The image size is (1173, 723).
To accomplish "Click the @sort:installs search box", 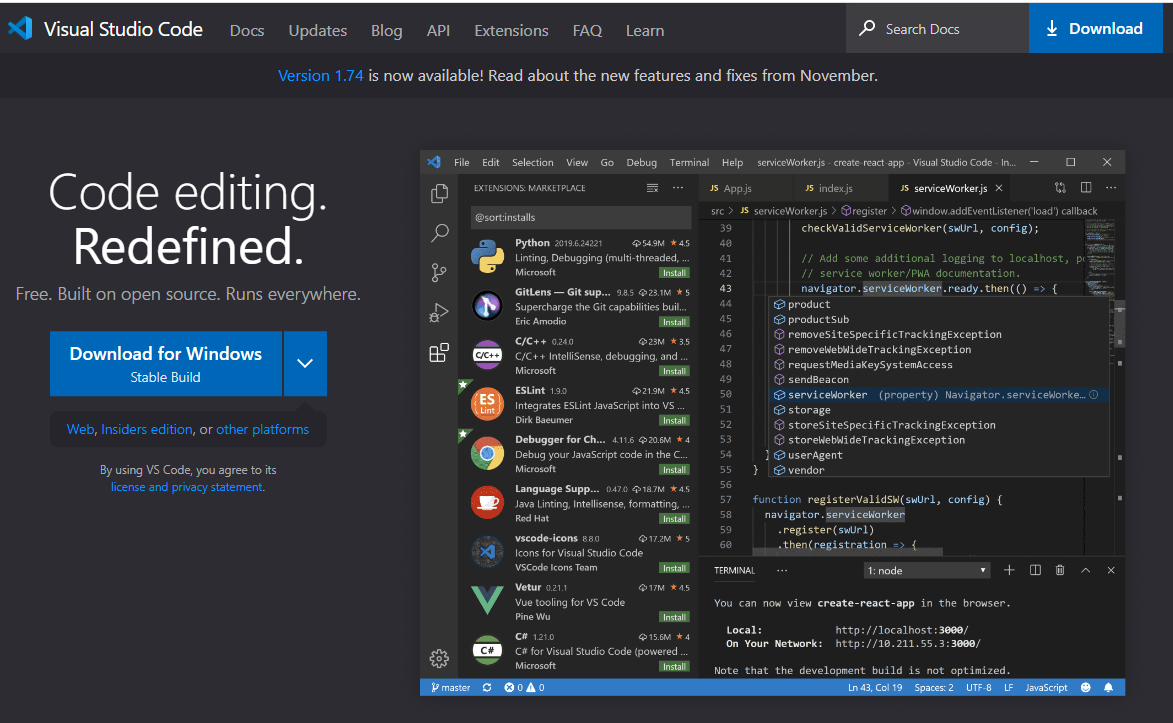I will click(x=581, y=218).
